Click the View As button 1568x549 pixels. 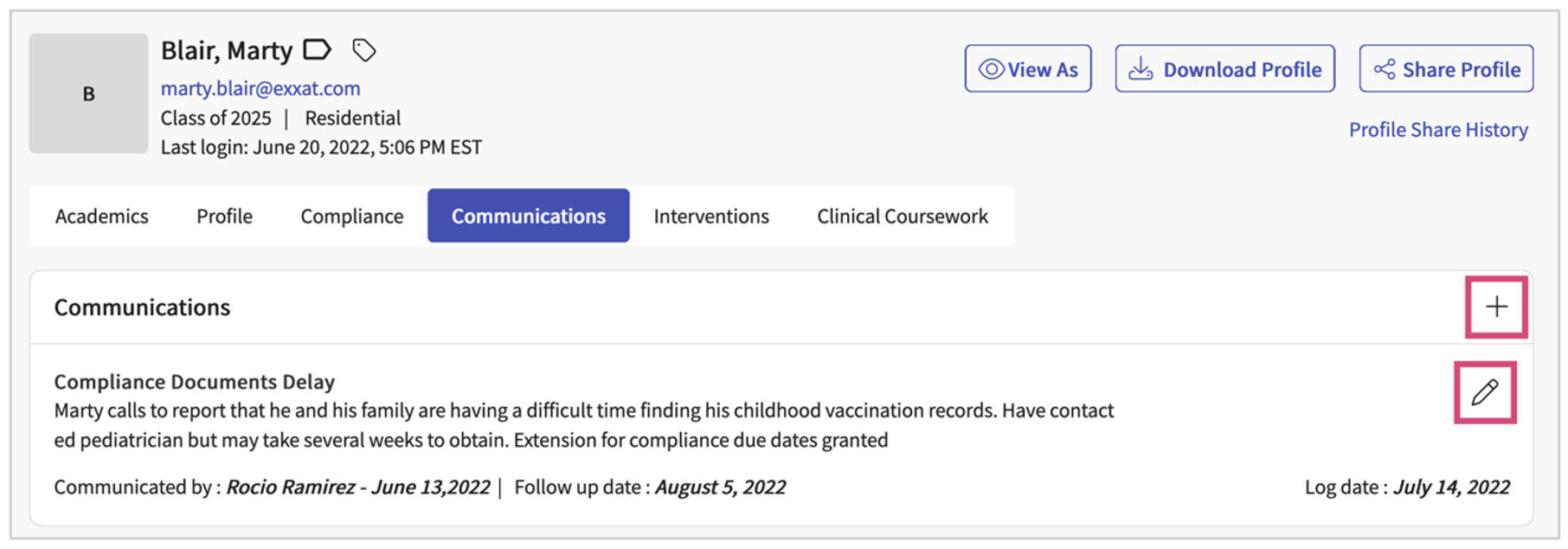(1028, 68)
